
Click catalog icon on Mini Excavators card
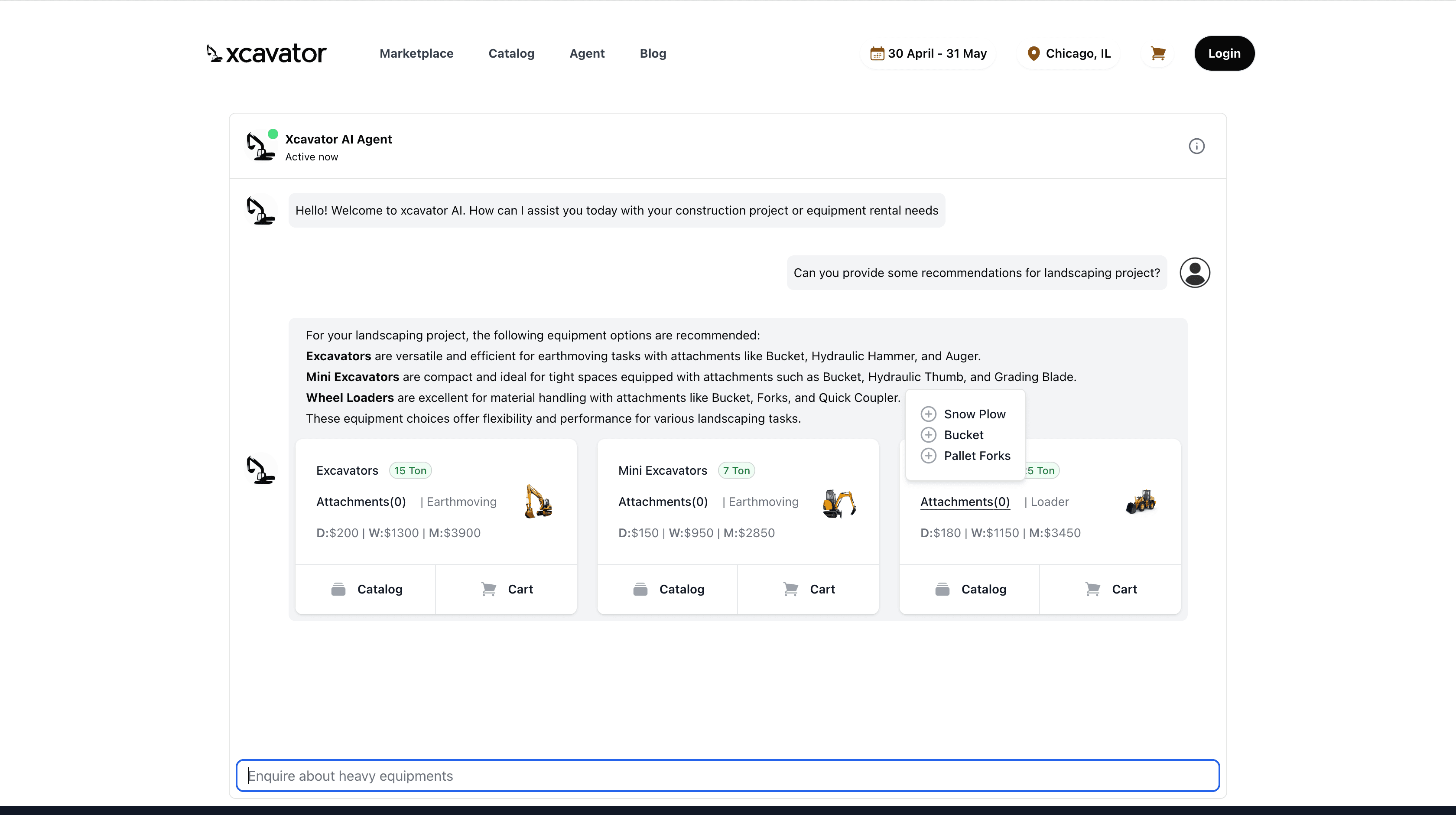(x=640, y=589)
